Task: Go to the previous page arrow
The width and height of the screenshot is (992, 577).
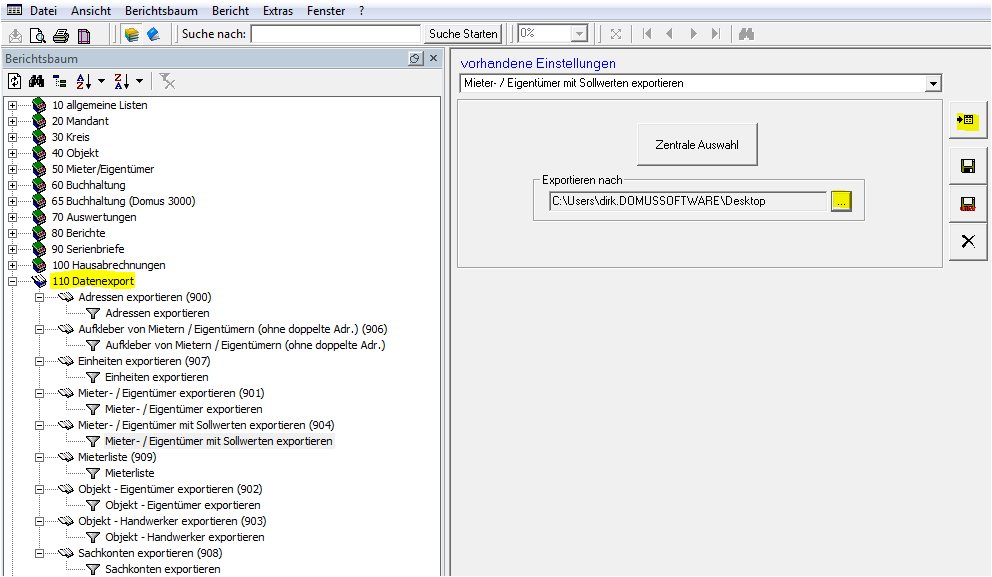Action: point(669,34)
